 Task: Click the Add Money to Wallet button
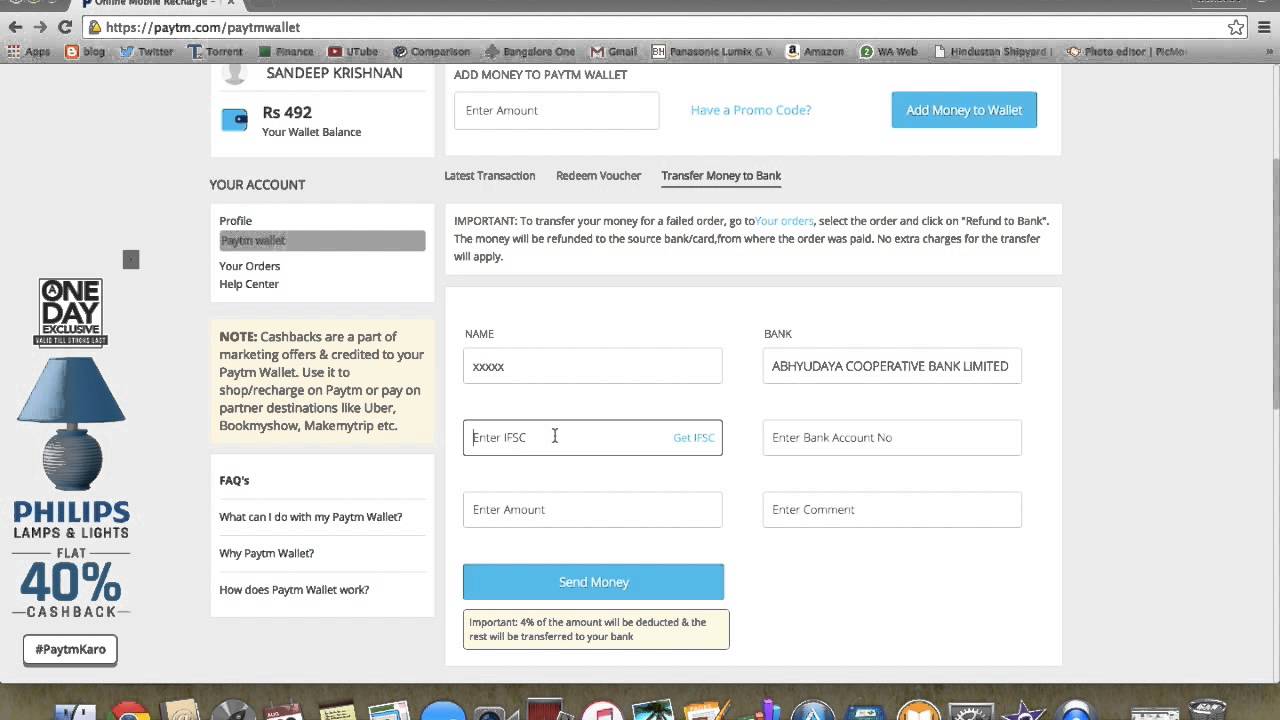coord(964,110)
